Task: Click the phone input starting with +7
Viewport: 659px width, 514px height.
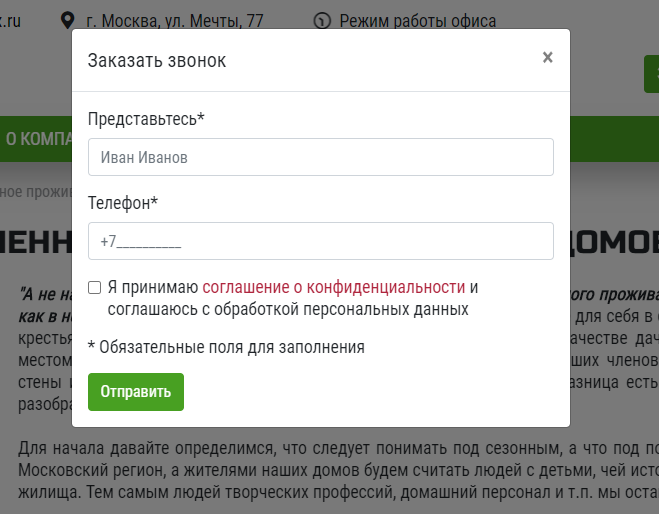Action: coord(320,241)
